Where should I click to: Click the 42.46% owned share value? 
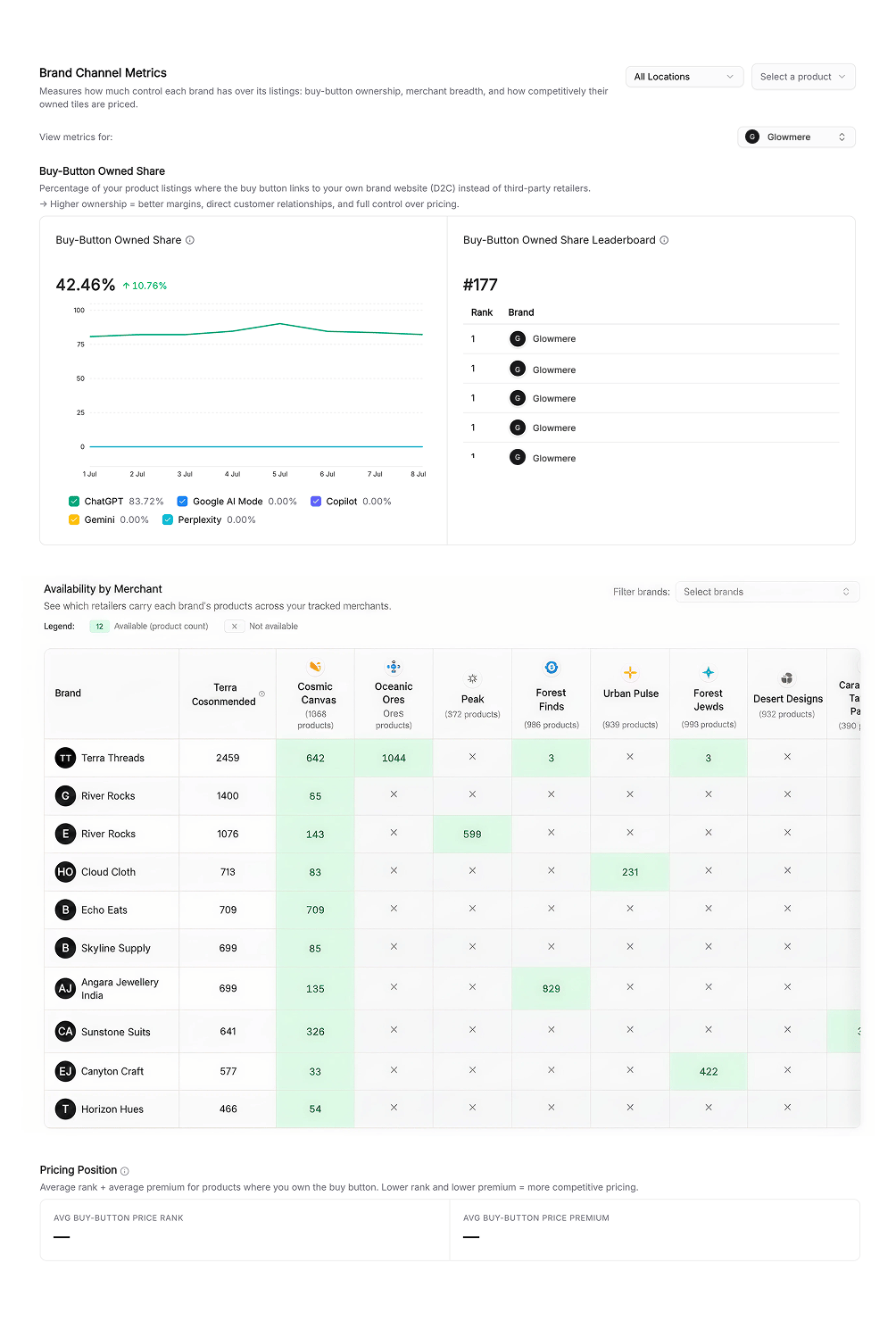coord(86,285)
